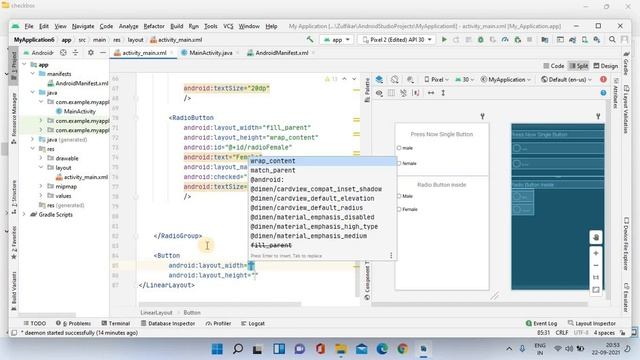This screenshot has width=640, height=360.
Task: Open the Profiler tool window
Action: click(x=218, y=323)
